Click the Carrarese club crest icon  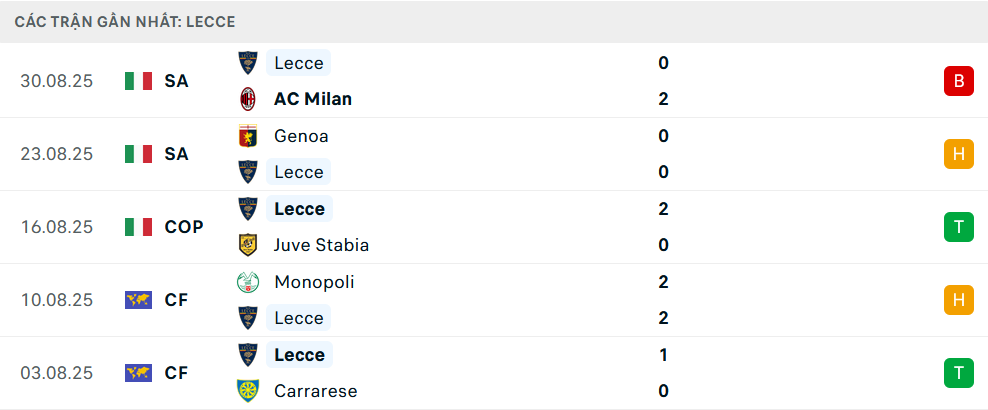click(247, 391)
